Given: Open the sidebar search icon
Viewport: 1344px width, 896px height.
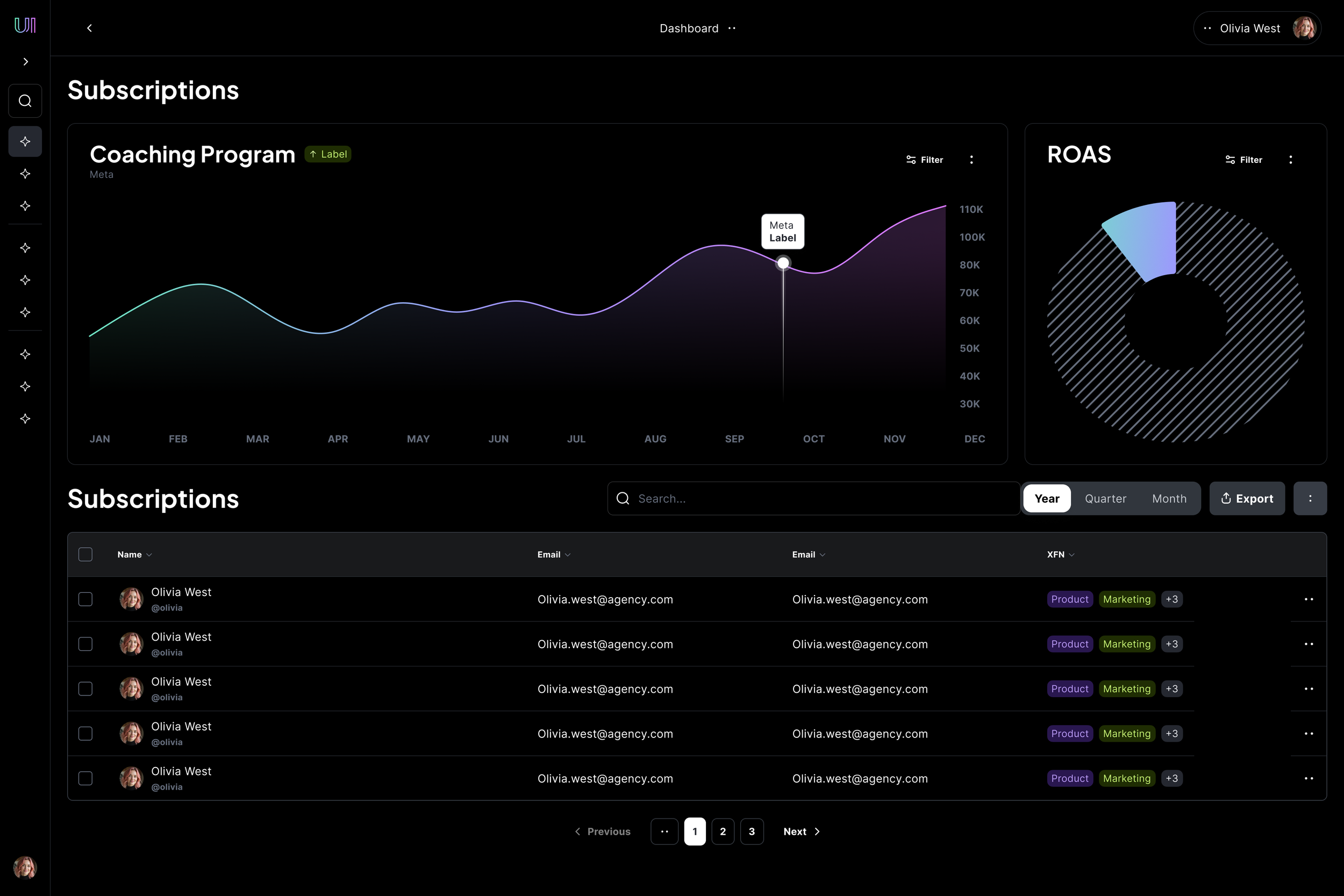Looking at the screenshot, I should pyautogui.click(x=25, y=101).
